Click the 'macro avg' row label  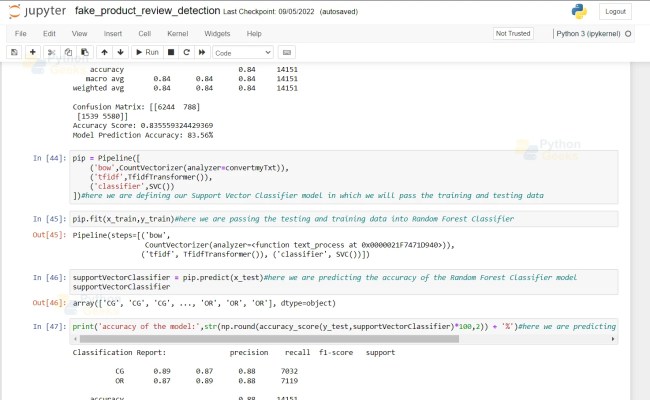click(x=105, y=79)
